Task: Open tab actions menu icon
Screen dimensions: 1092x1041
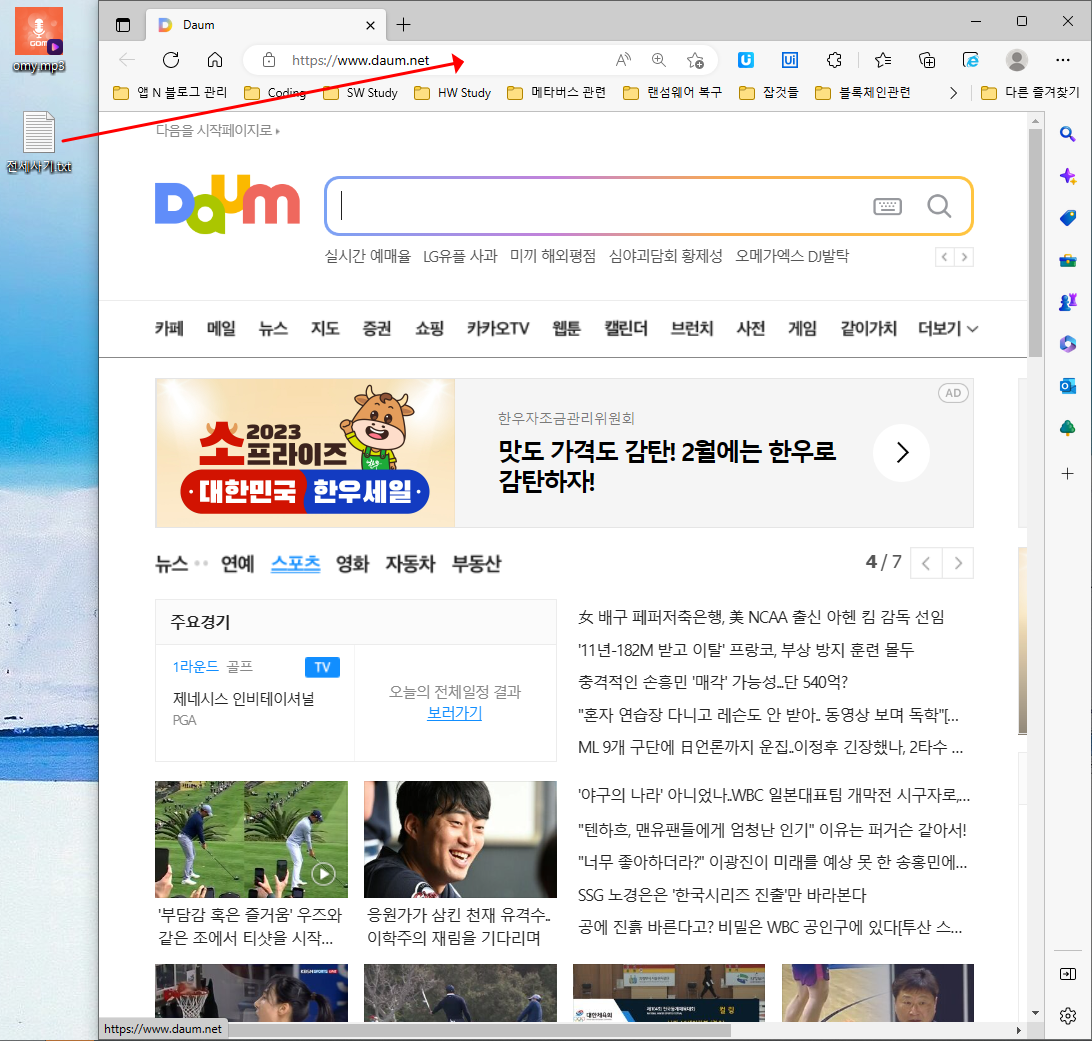Action: [x=123, y=25]
